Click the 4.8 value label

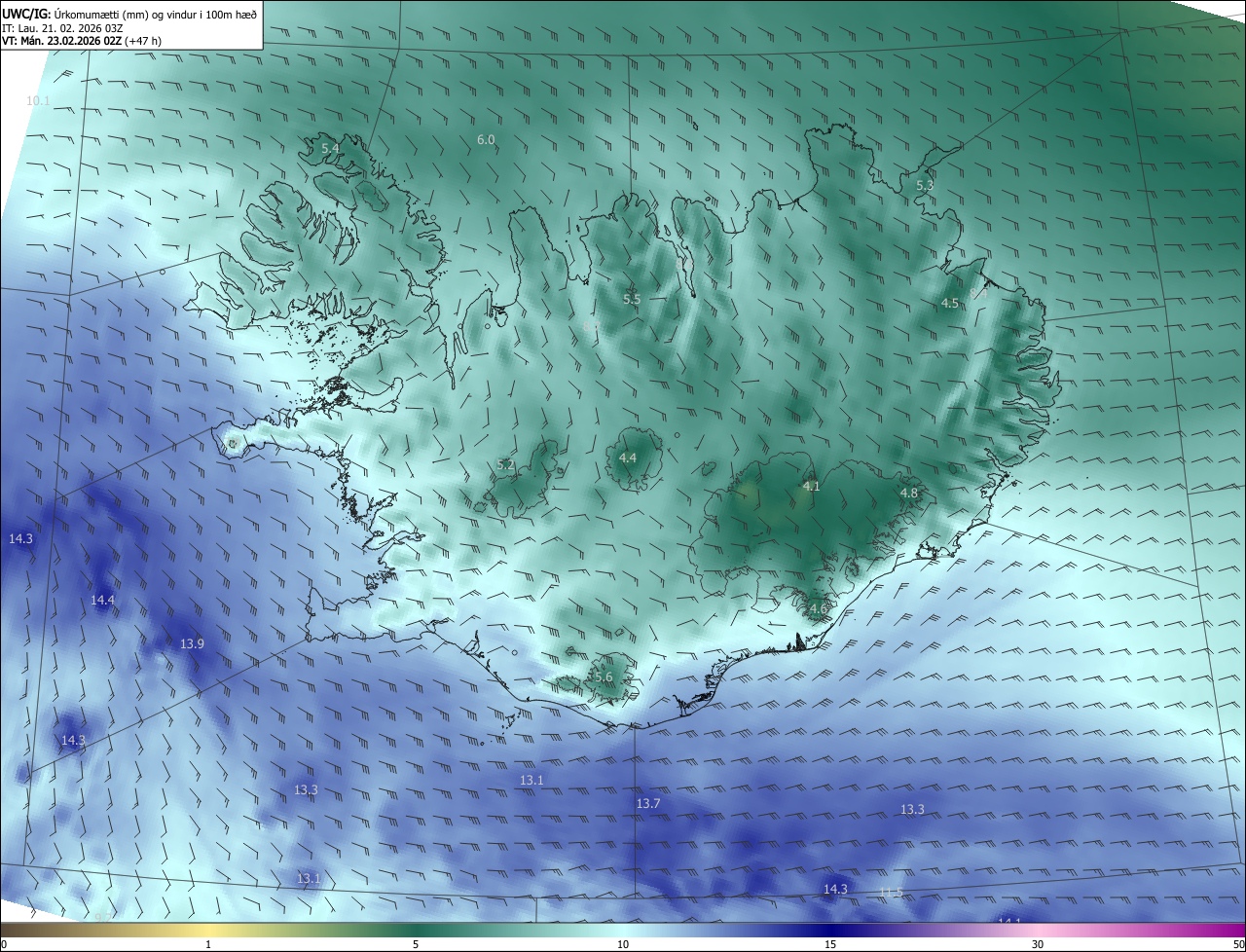coord(908,494)
